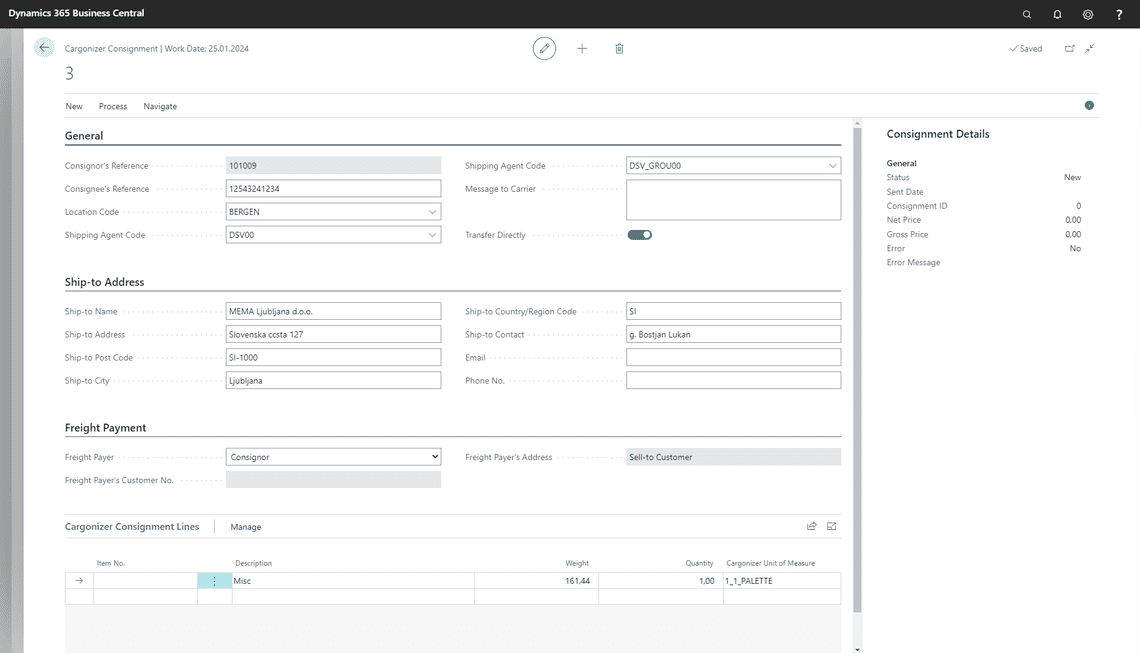
Task: Click the back arrow button
Action: pos(44,48)
